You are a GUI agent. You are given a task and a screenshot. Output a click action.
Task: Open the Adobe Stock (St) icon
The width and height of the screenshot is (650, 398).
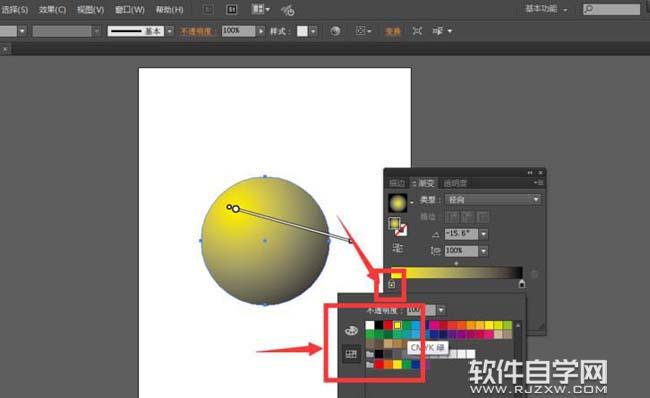(x=232, y=9)
